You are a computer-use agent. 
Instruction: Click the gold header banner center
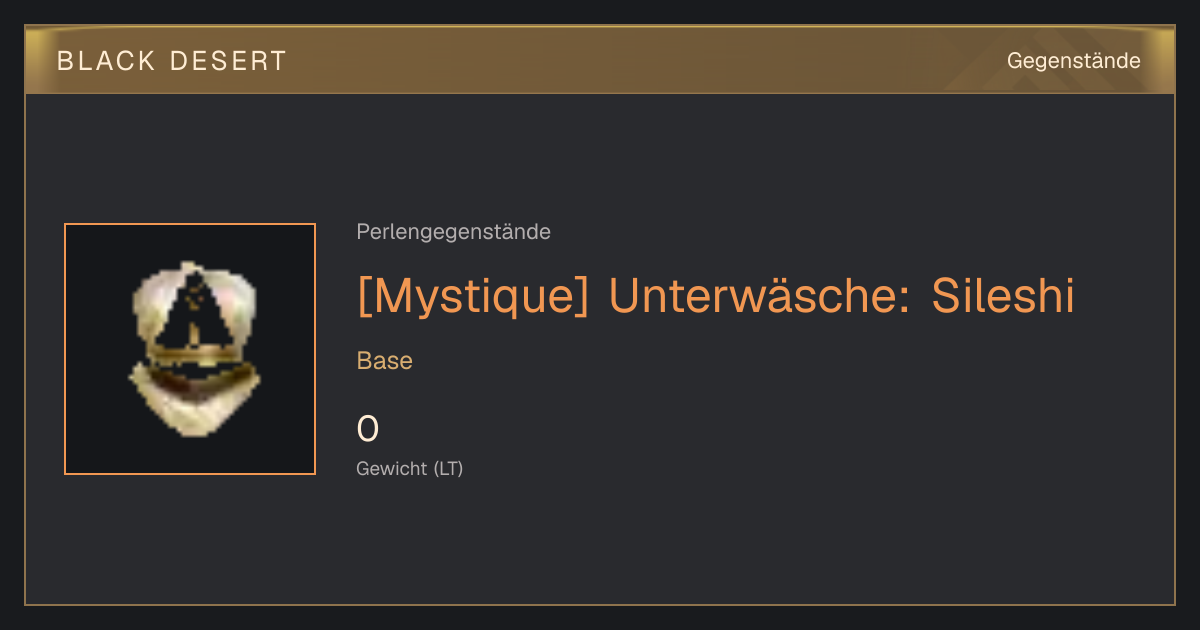pyautogui.click(x=600, y=60)
